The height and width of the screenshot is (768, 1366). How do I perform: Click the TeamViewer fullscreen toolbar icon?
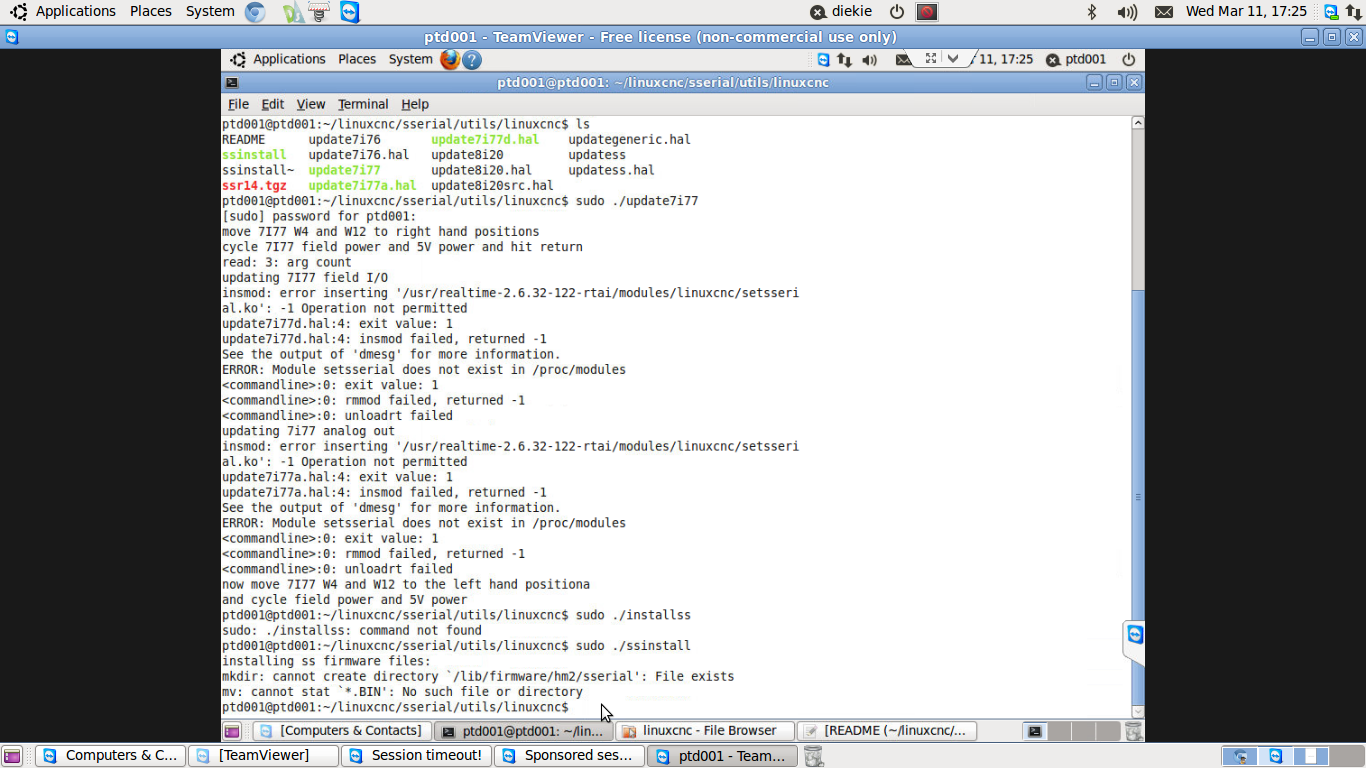click(930, 58)
